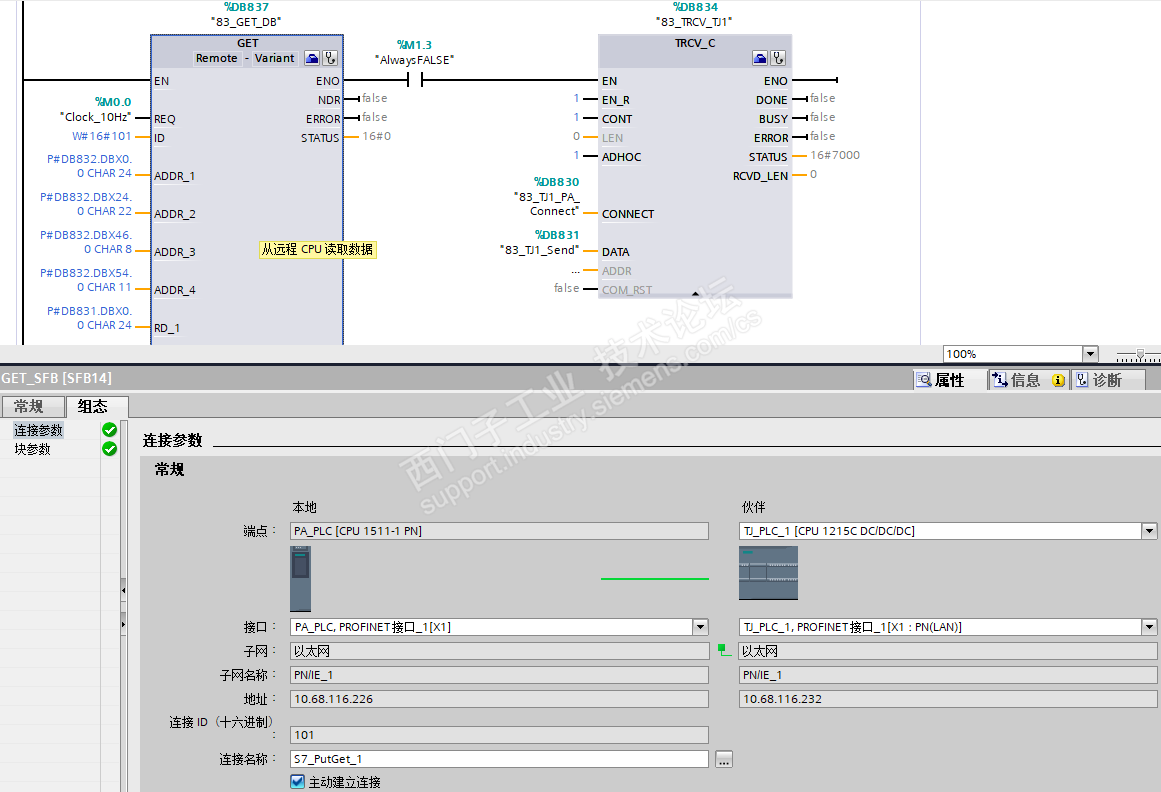Click the connection ID field 101
The height and width of the screenshot is (792, 1161).
pos(499,735)
